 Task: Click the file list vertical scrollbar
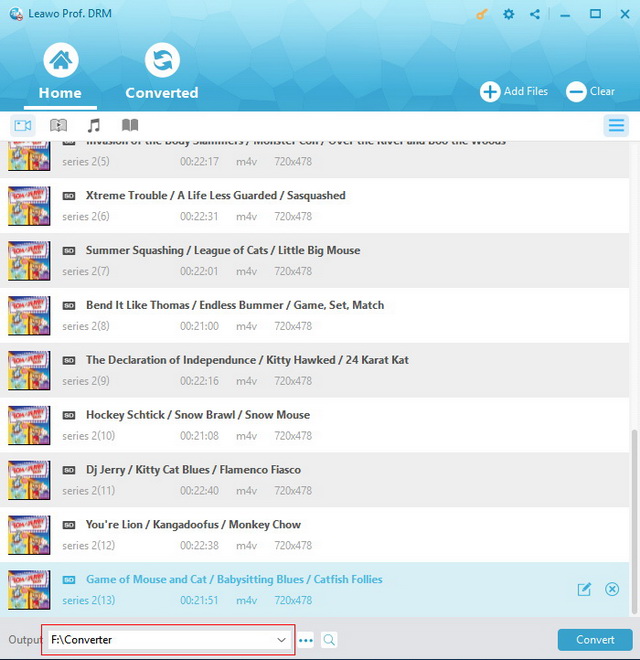(x=636, y=521)
